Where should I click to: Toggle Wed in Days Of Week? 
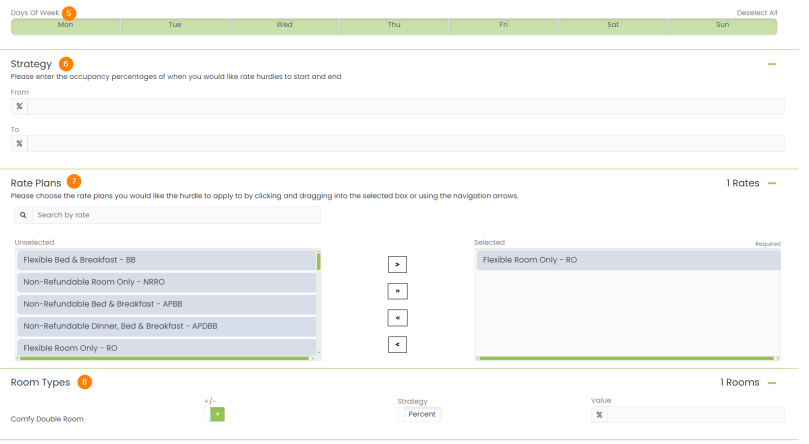coord(284,24)
